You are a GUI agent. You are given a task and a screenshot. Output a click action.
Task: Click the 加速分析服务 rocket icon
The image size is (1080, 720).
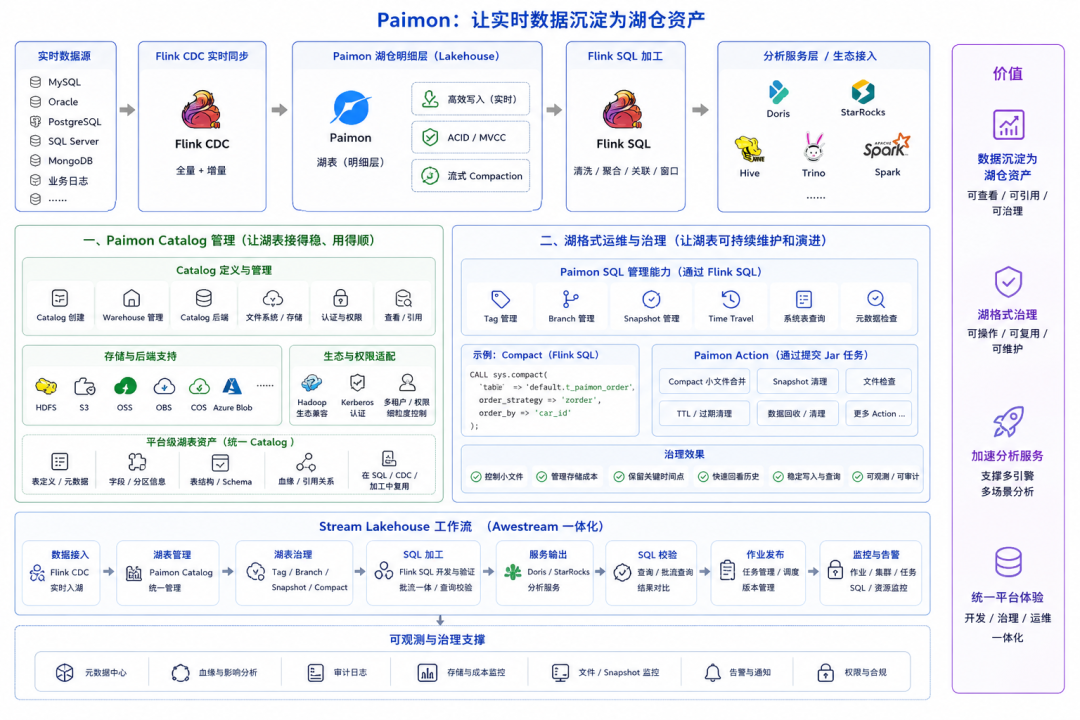1008,422
